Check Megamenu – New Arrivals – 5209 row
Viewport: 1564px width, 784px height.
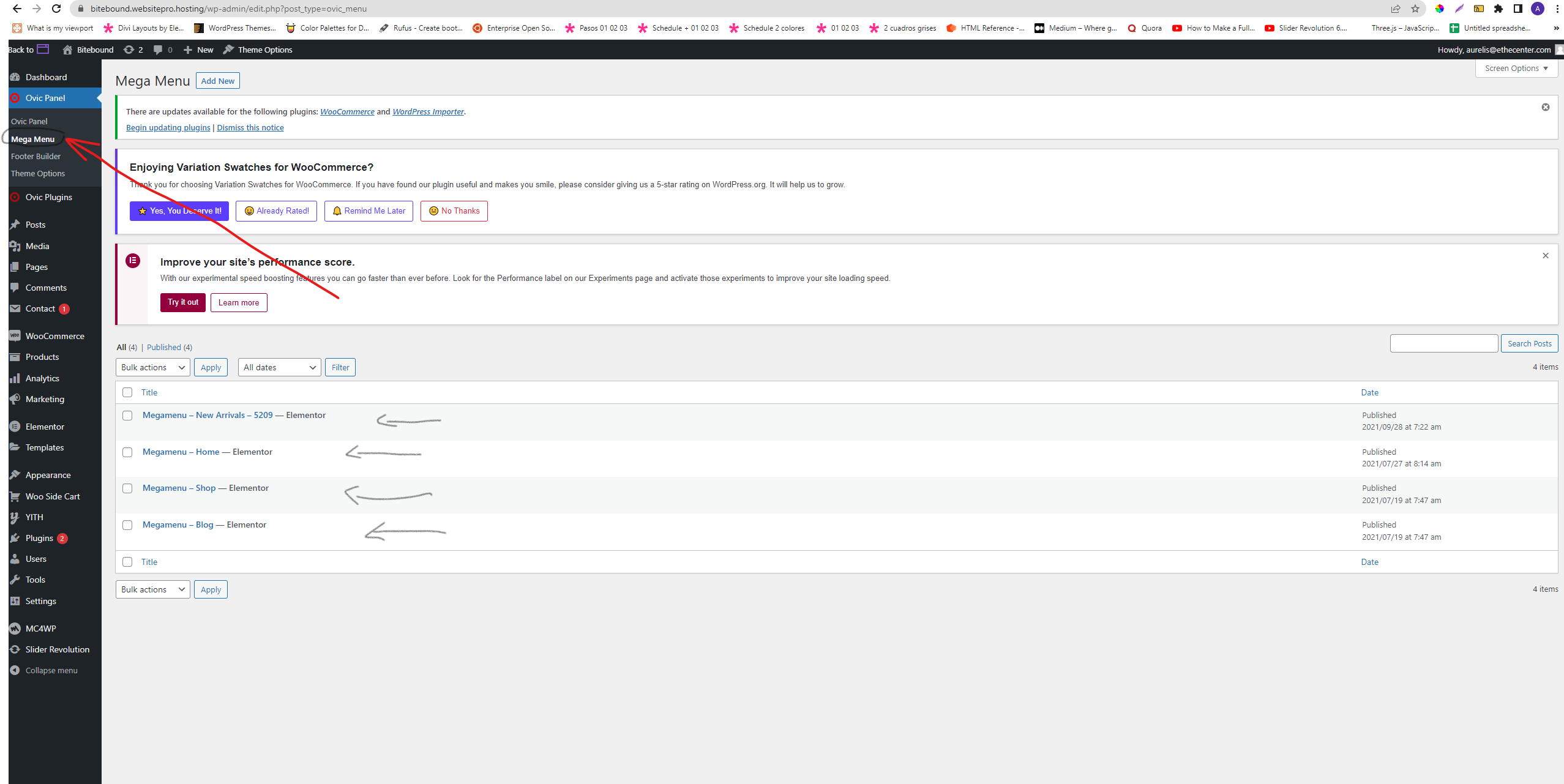pos(127,416)
